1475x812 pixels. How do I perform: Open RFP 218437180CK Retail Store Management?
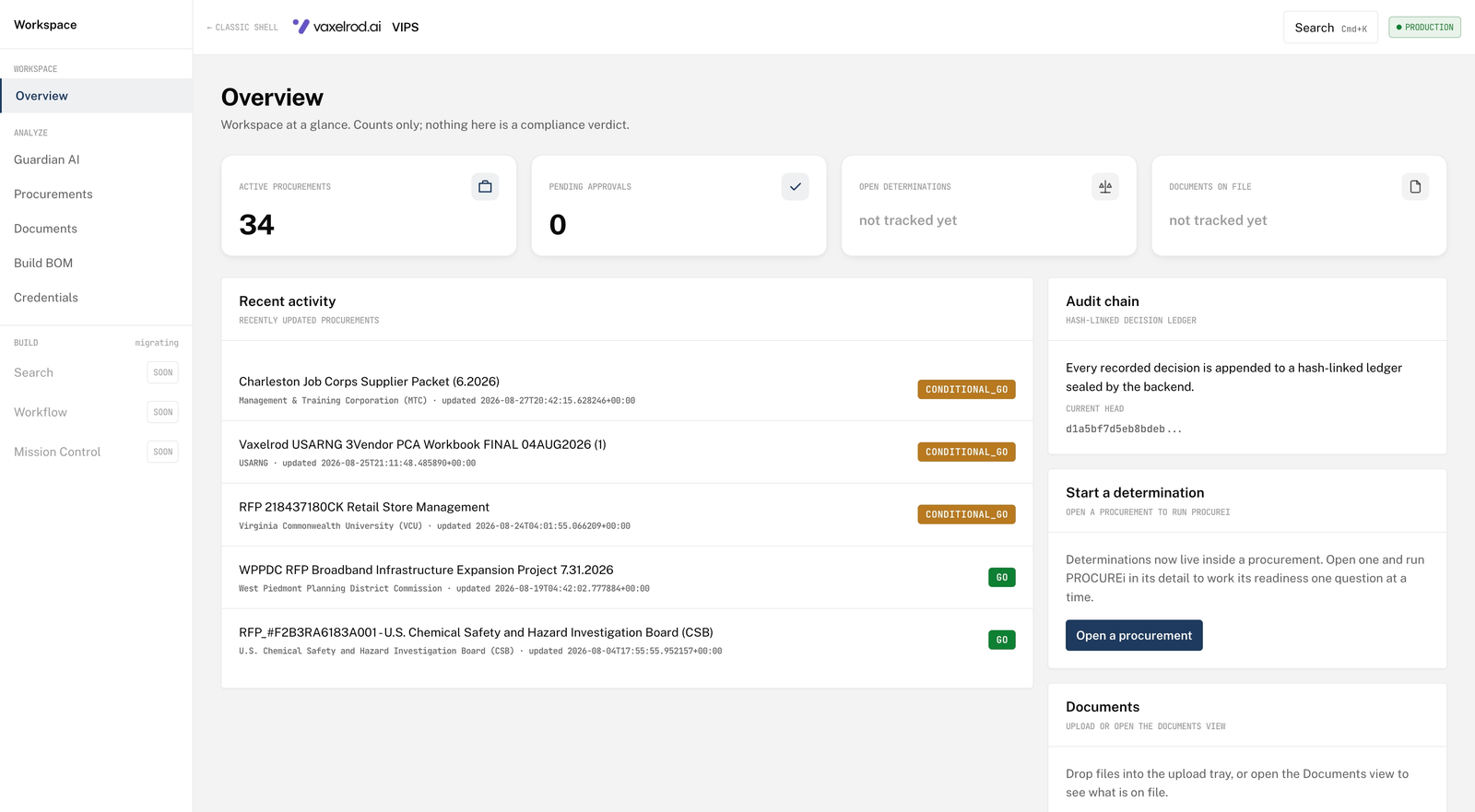point(627,515)
